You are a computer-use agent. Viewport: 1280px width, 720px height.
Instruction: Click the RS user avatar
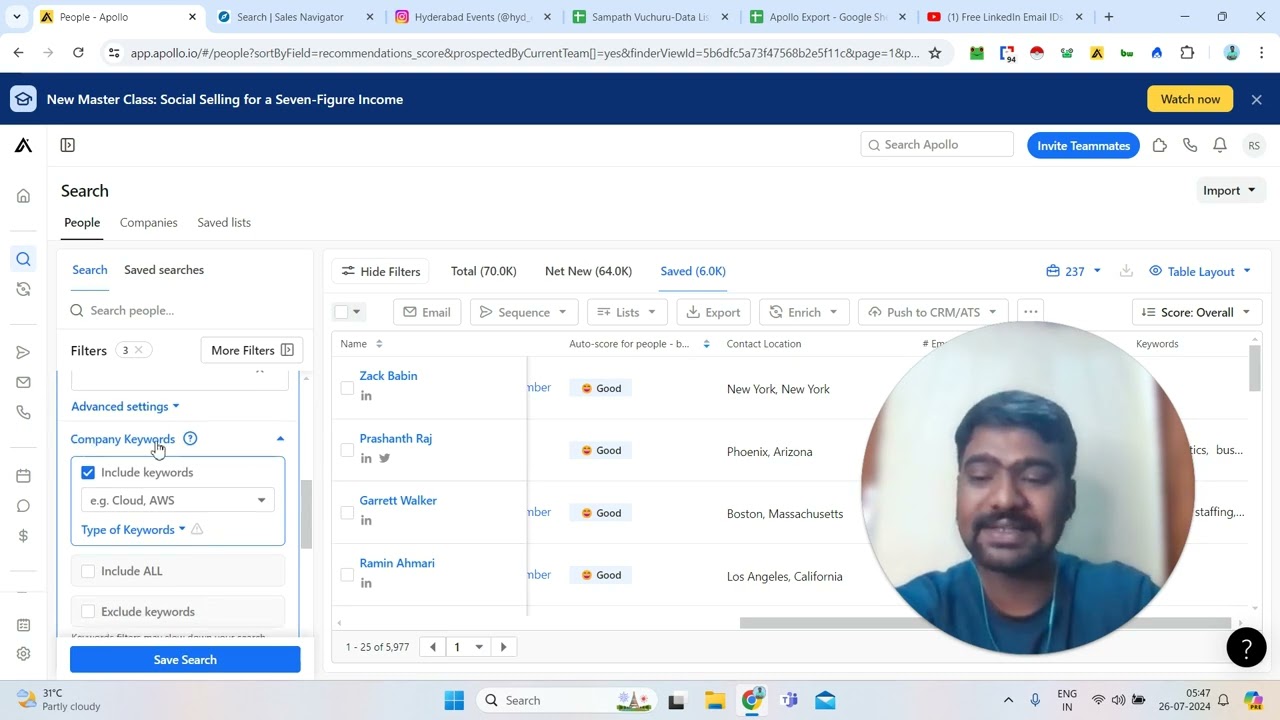[x=1253, y=145]
